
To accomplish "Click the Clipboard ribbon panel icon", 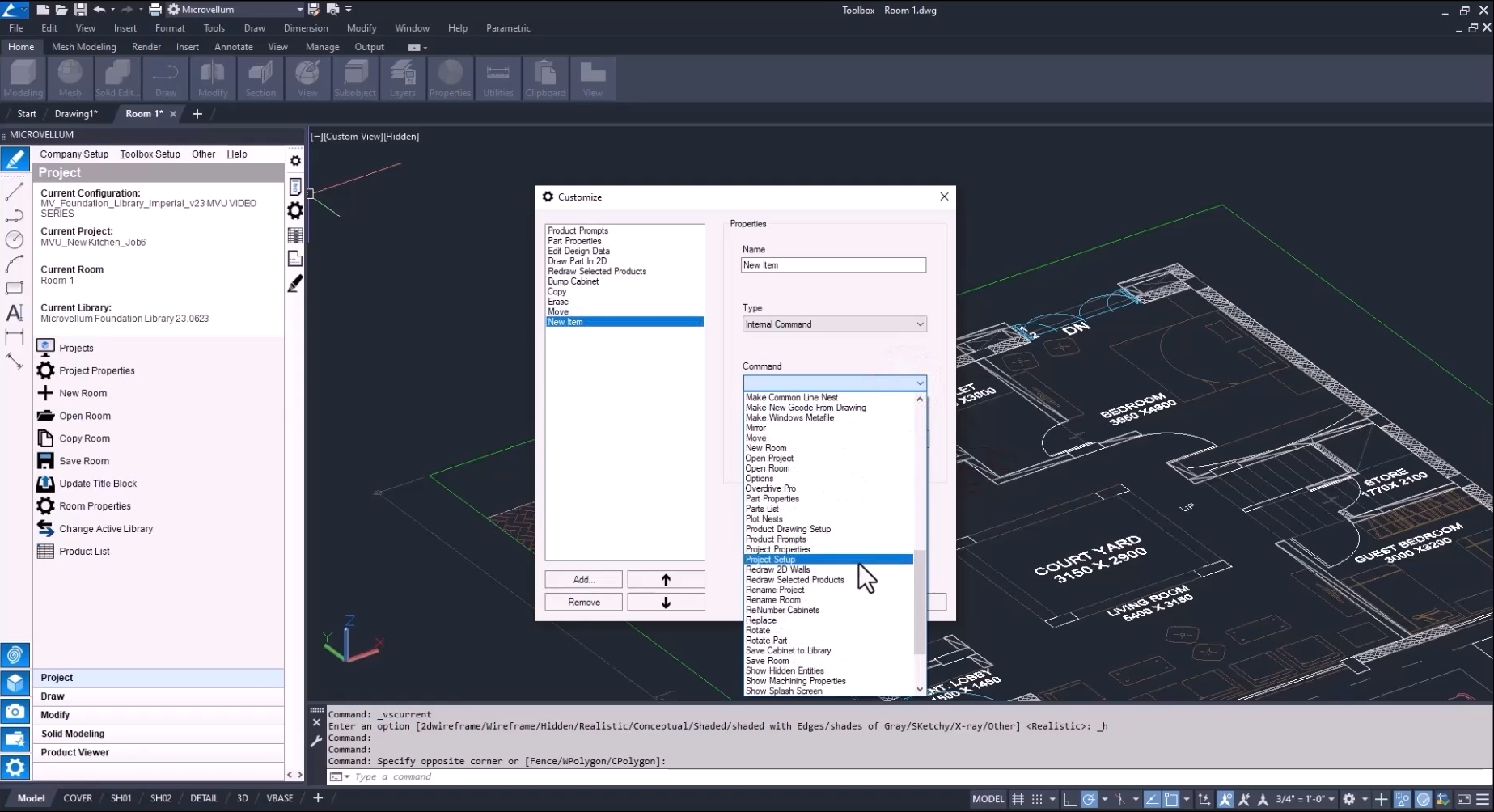I will coord(545,78).
